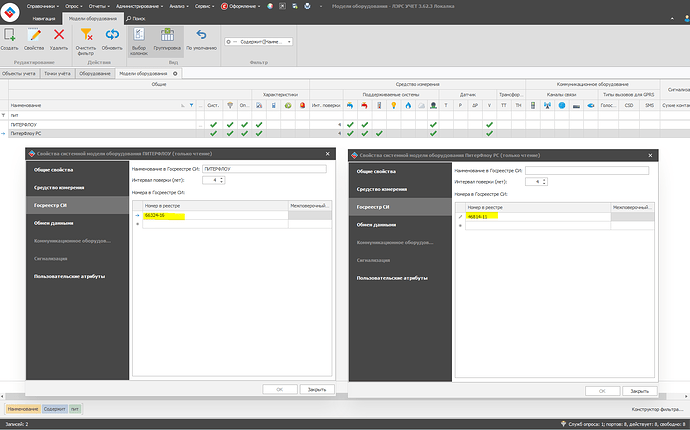Click the mobile phone channel column icon
The image size is (690, 430).
pyautogui.click(x=533, y=105)
